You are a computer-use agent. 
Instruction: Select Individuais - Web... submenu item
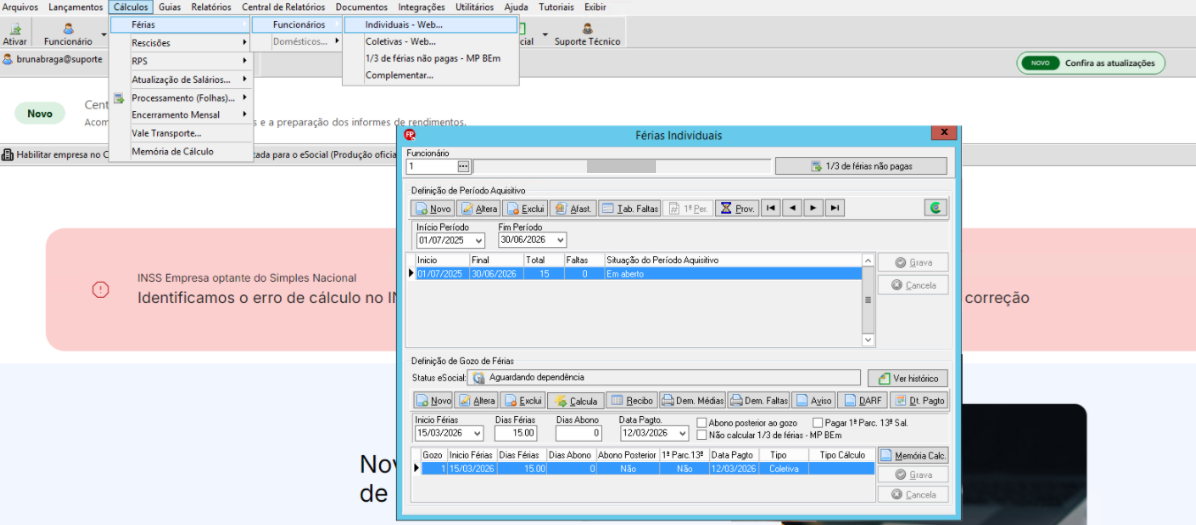tap(430, 25)
